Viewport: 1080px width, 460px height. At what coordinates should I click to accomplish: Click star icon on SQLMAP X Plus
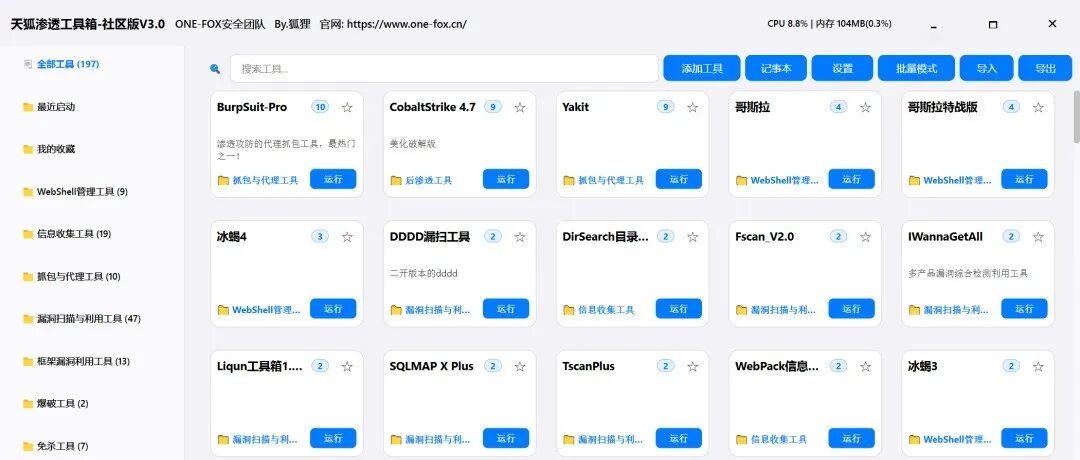pos(520,366)
